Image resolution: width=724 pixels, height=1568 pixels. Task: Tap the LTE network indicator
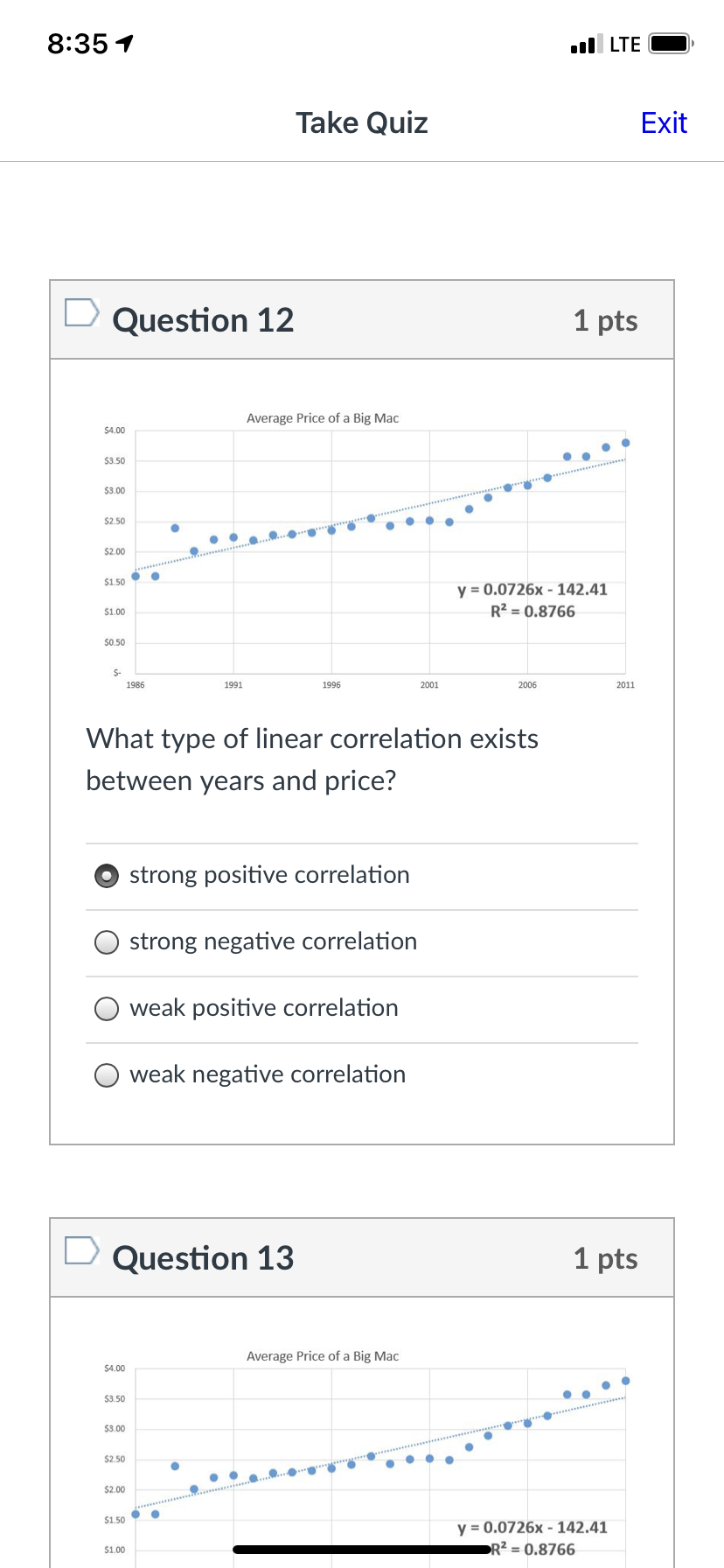tap(624, 44)
